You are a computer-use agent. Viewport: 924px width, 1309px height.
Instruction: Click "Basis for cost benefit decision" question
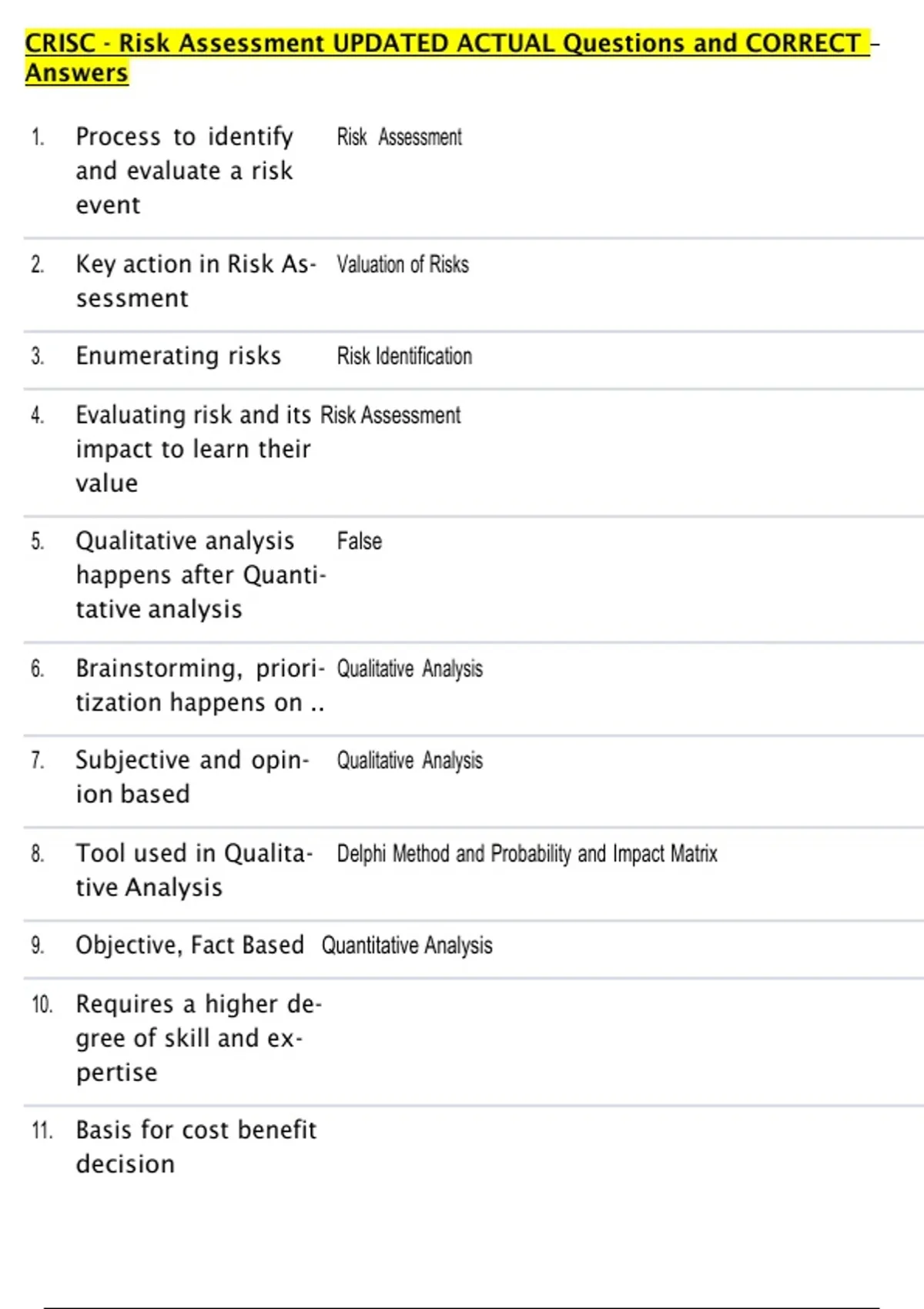pos(196,1146)
